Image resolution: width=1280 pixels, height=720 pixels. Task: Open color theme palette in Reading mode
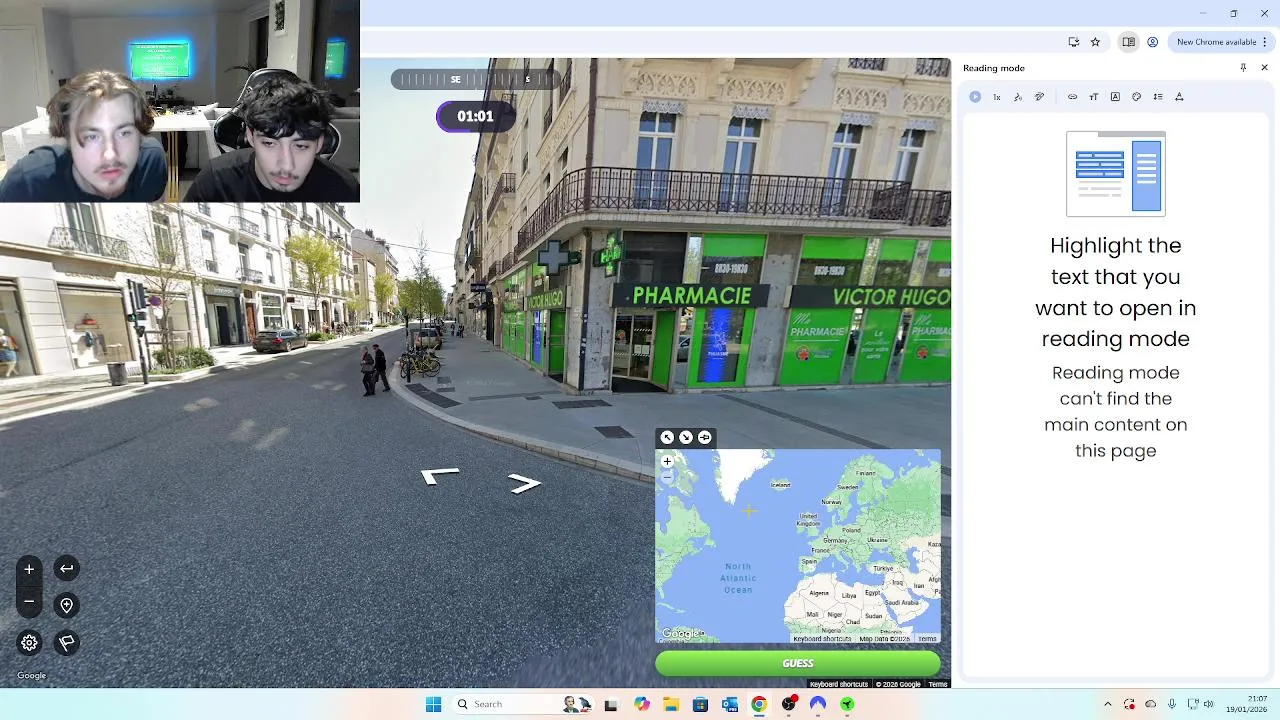(1136, 97)
